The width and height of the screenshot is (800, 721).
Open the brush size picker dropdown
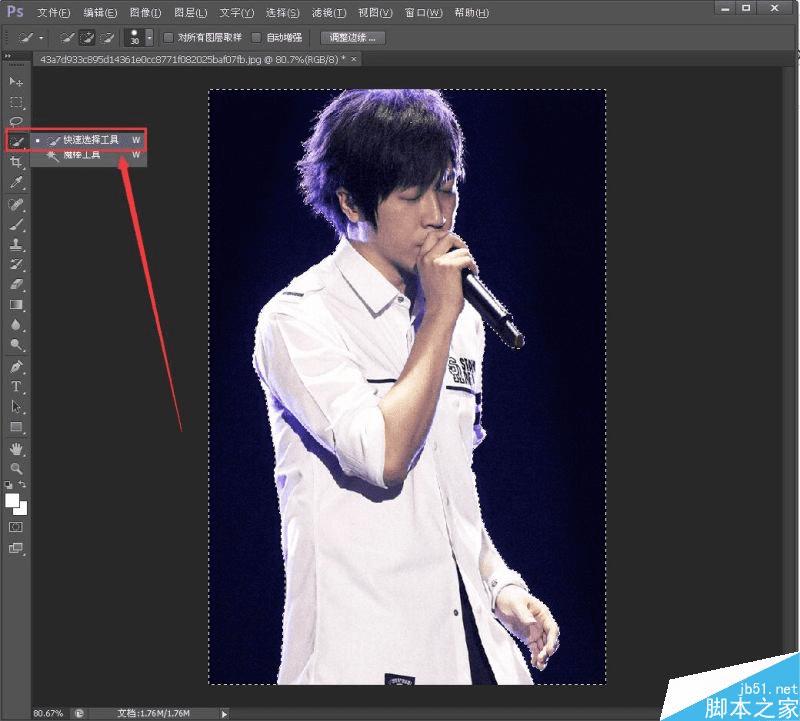(149, 37)
